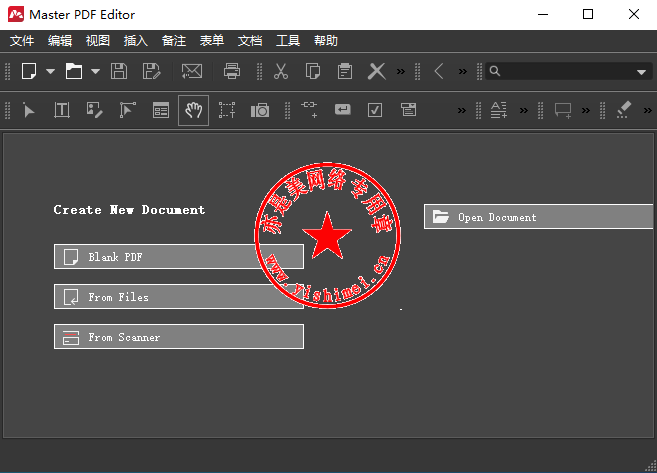This screenshot has width=657, height=473.
Task: Open the 帮助 menu
Action: 326,41
